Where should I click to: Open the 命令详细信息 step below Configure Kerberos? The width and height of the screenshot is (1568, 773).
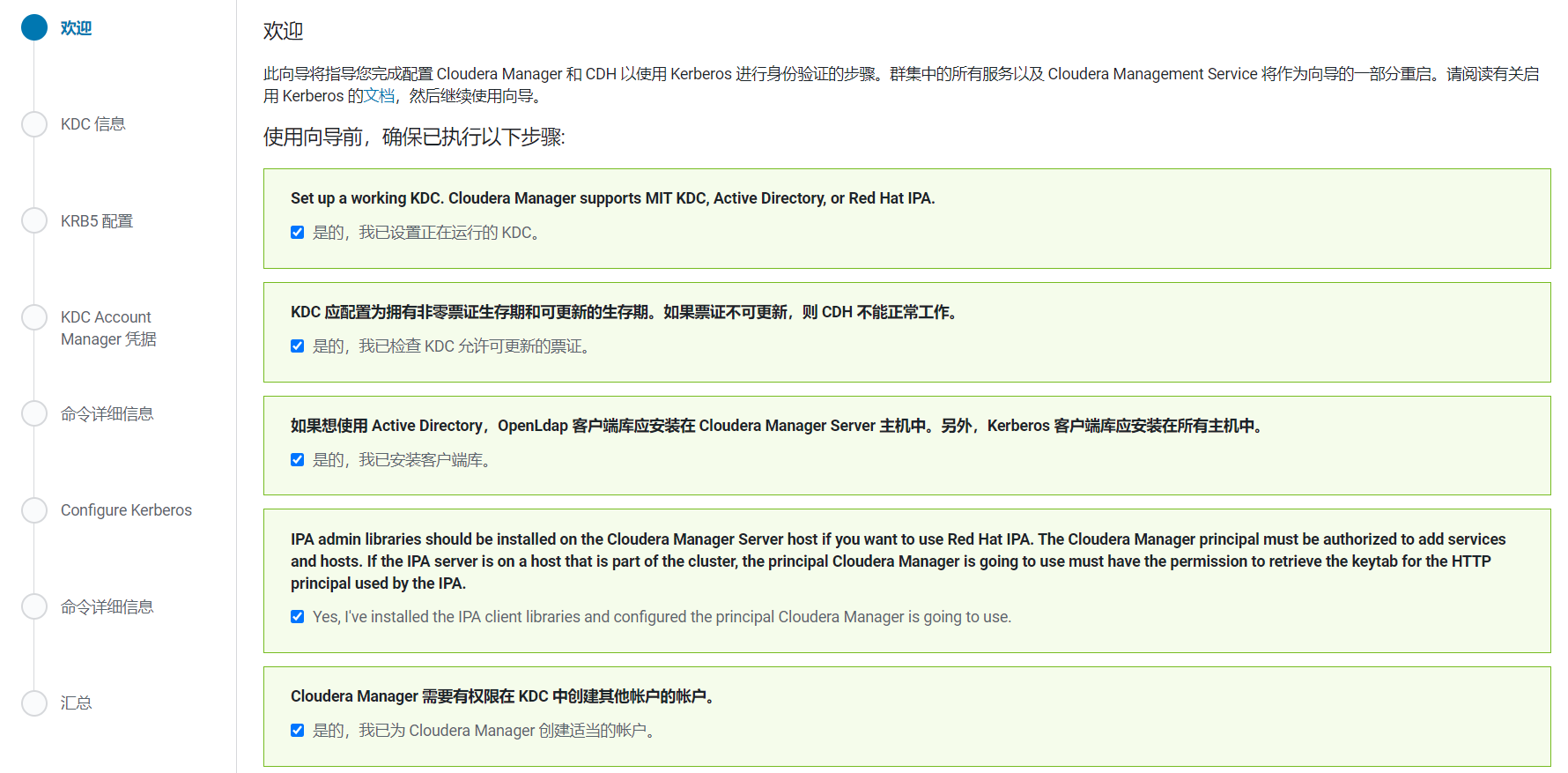coord(107,607)
